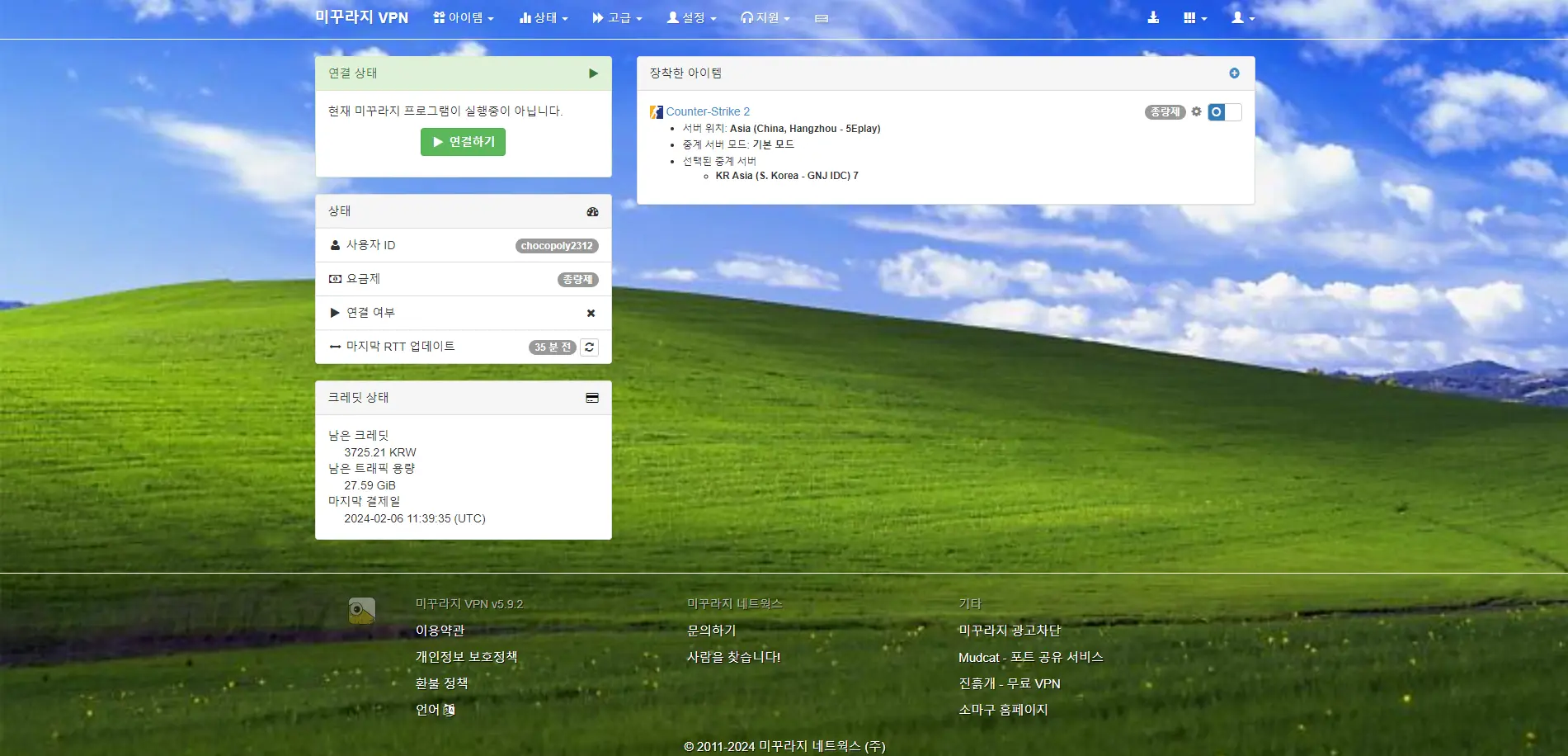The height and width of the screenshot is (756, 1568).
Task: Click the last payment date 2024-02-06 text
Action: pos(415,518)
